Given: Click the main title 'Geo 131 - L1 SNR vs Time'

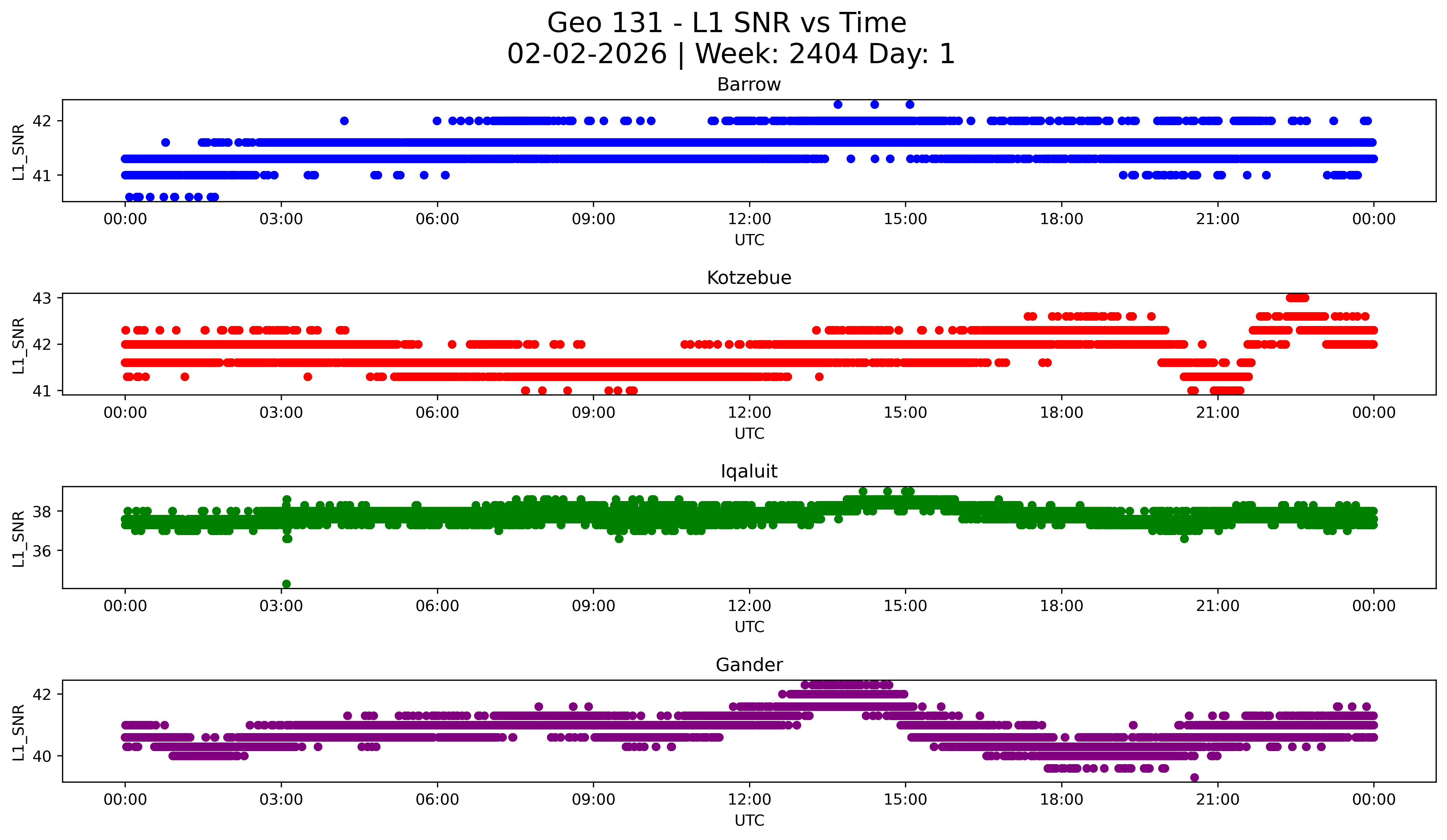Looking at the screenshot, I should [x=726, y=23].
